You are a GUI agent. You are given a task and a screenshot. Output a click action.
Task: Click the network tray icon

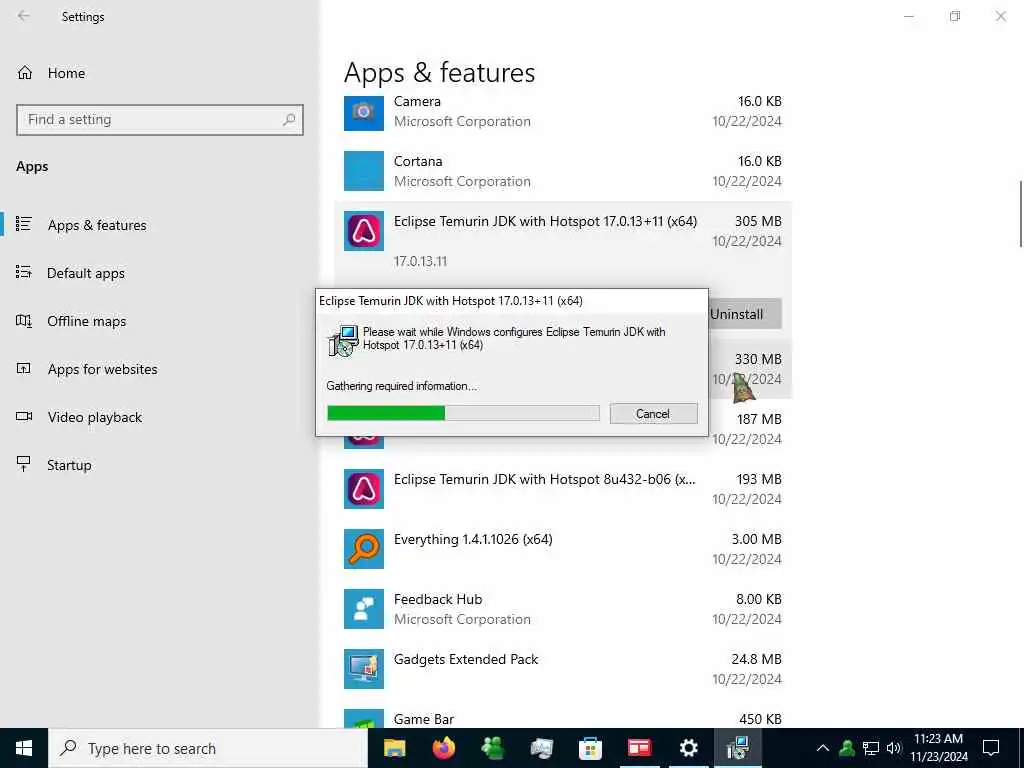tap(871, 748)
